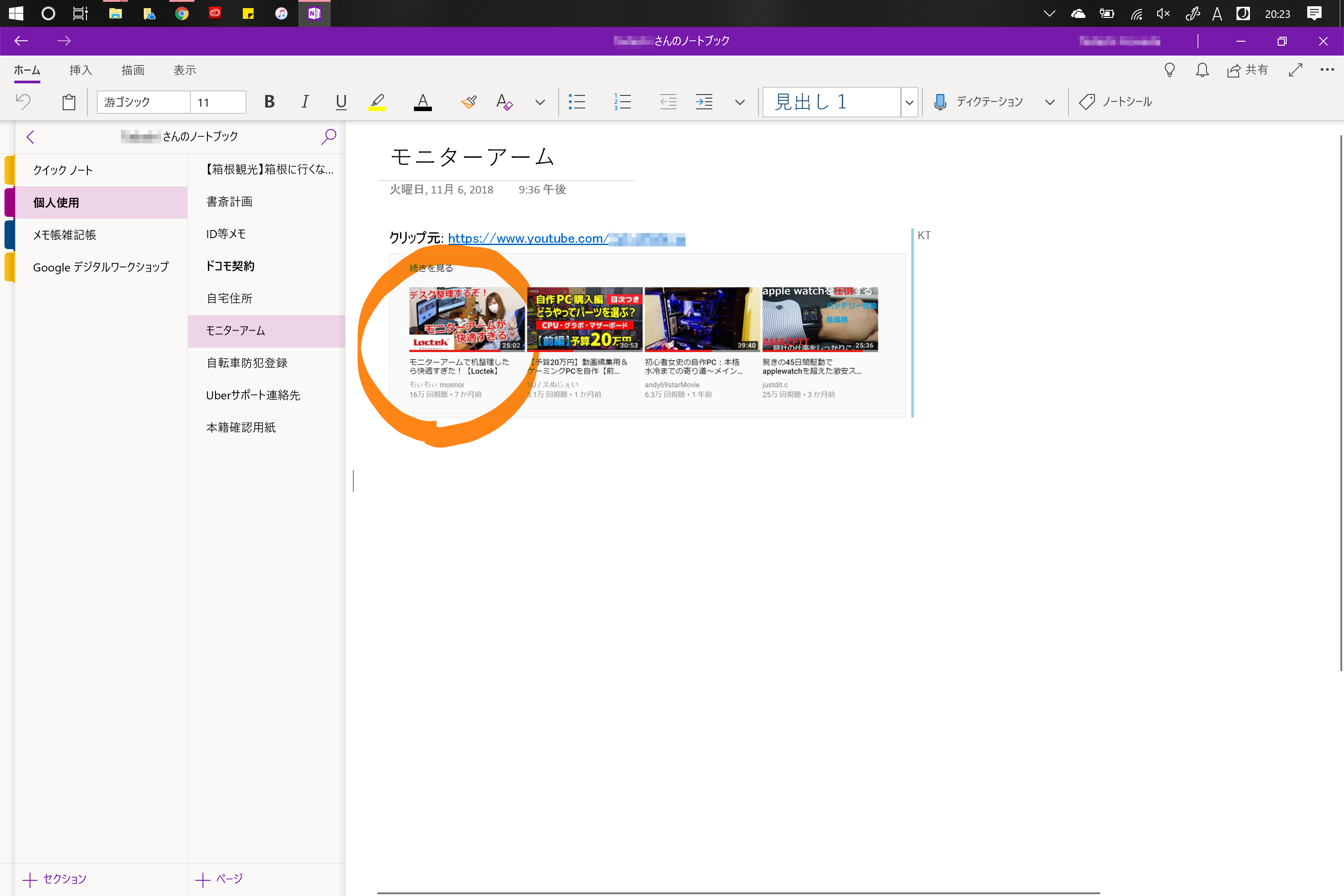
Task: Expand the ディクテーション options arrow
Action: click(1050, 102)
